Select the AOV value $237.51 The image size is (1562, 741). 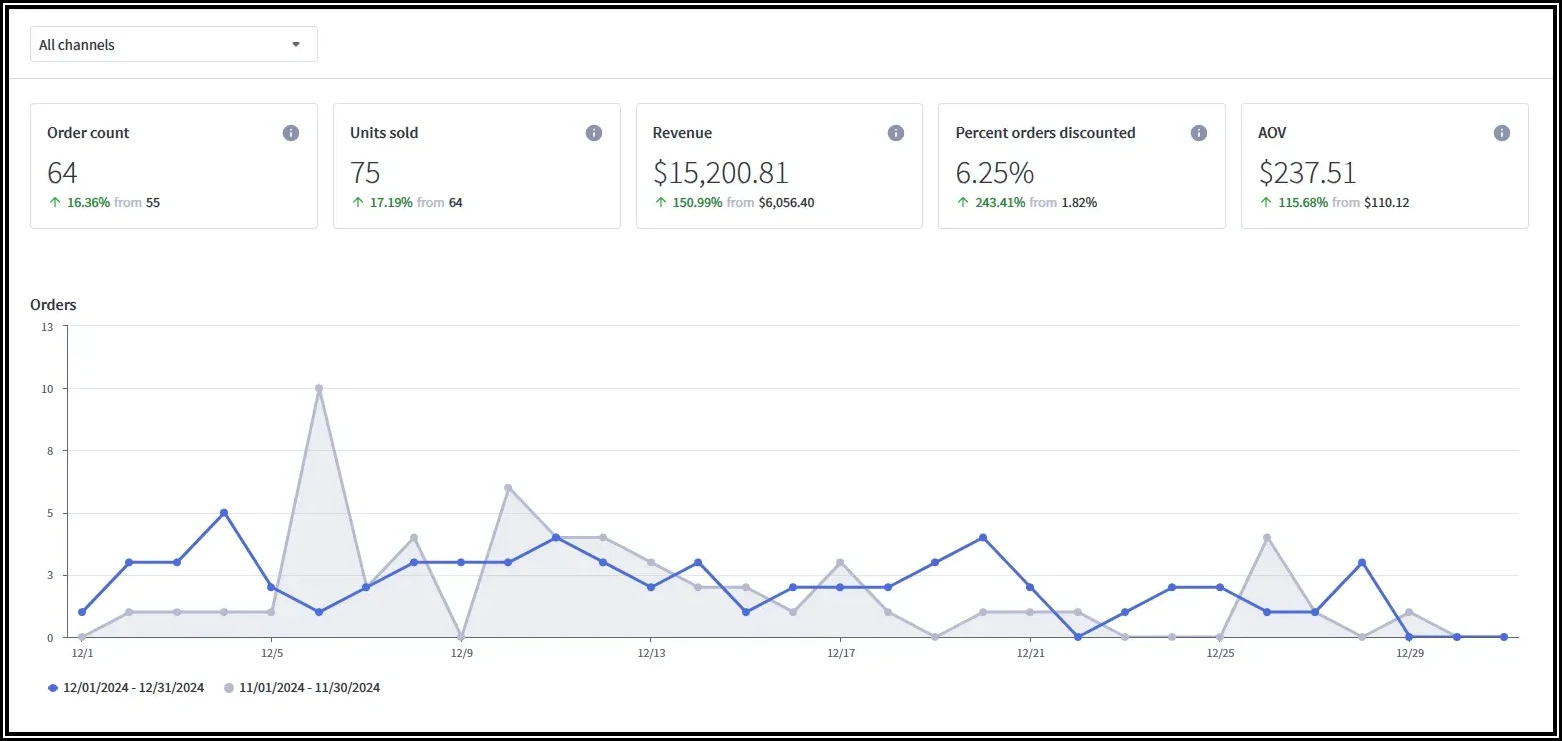pyautogui.click(x=1307, y=173)
